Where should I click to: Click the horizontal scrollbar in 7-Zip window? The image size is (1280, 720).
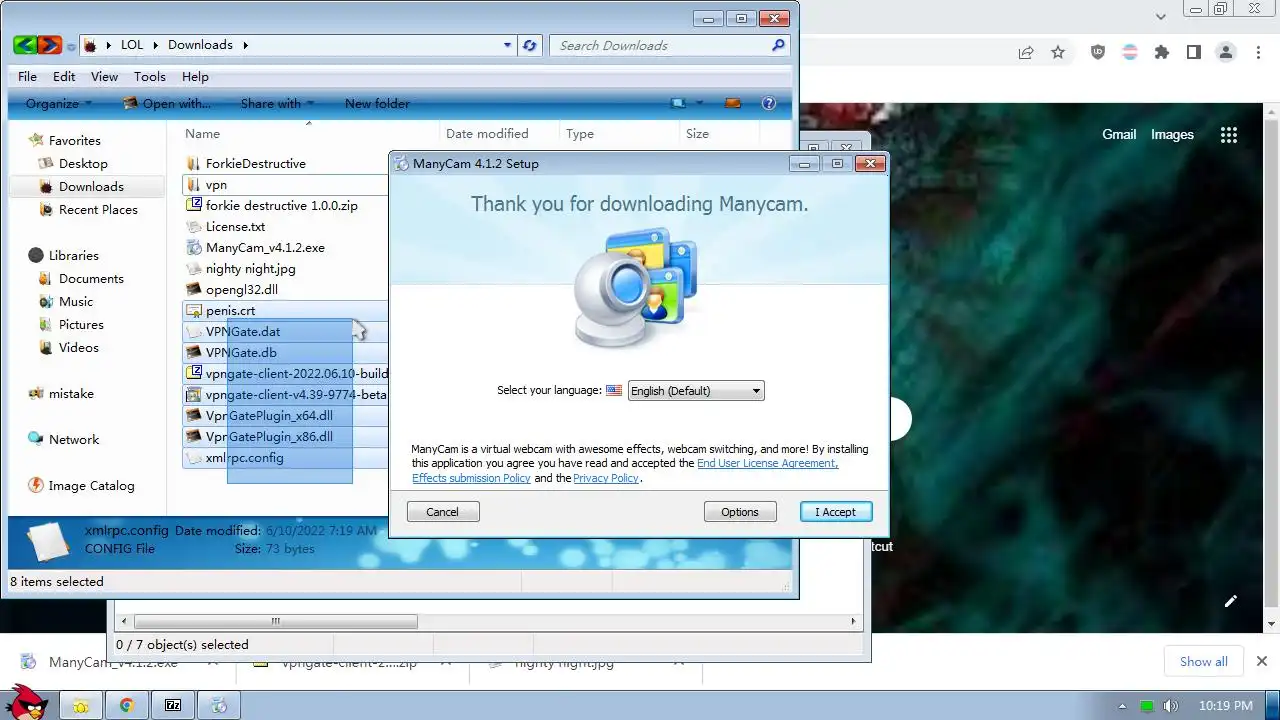275,621
